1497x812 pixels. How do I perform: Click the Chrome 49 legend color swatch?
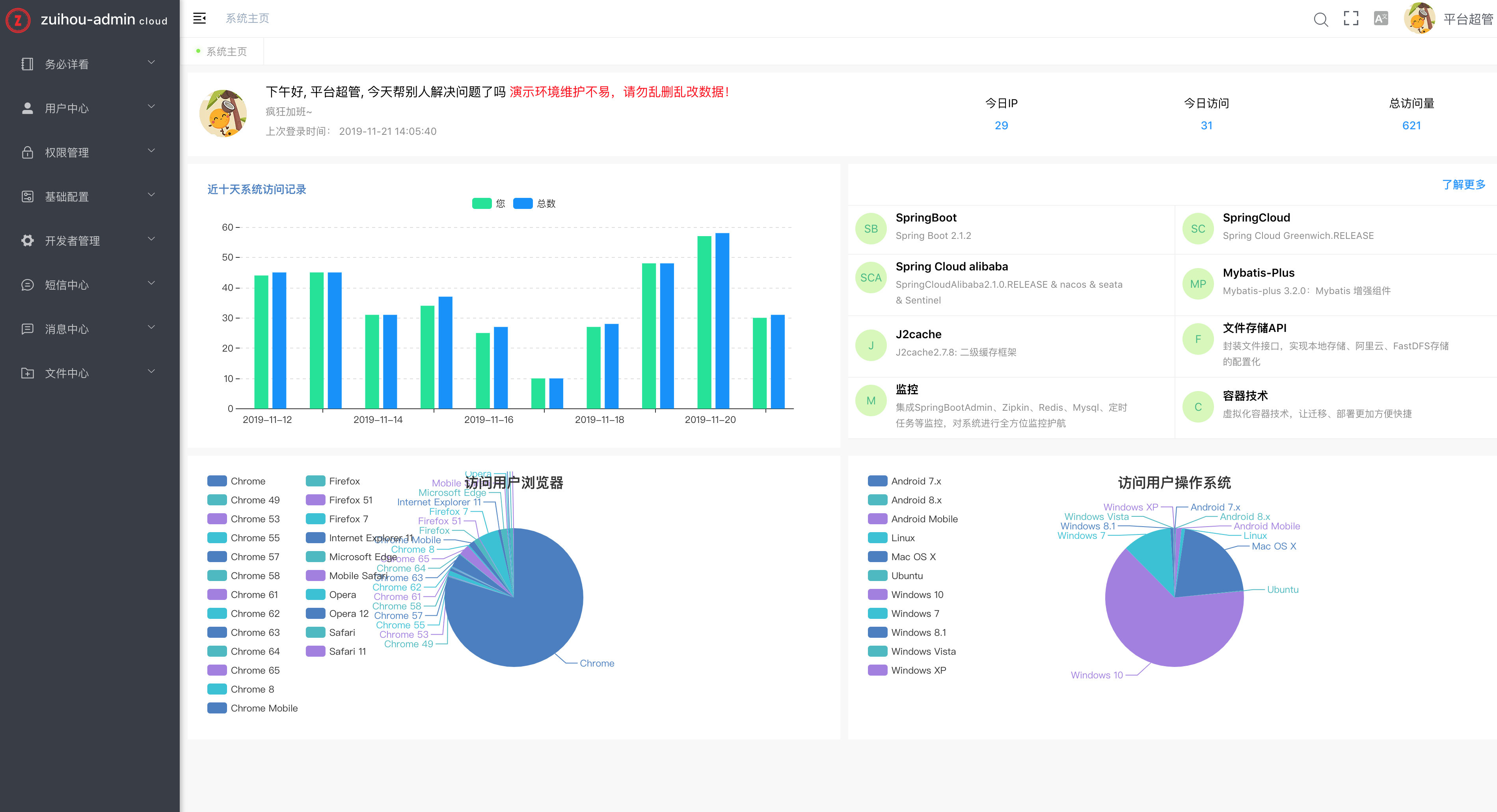click(x=217, y=500)
